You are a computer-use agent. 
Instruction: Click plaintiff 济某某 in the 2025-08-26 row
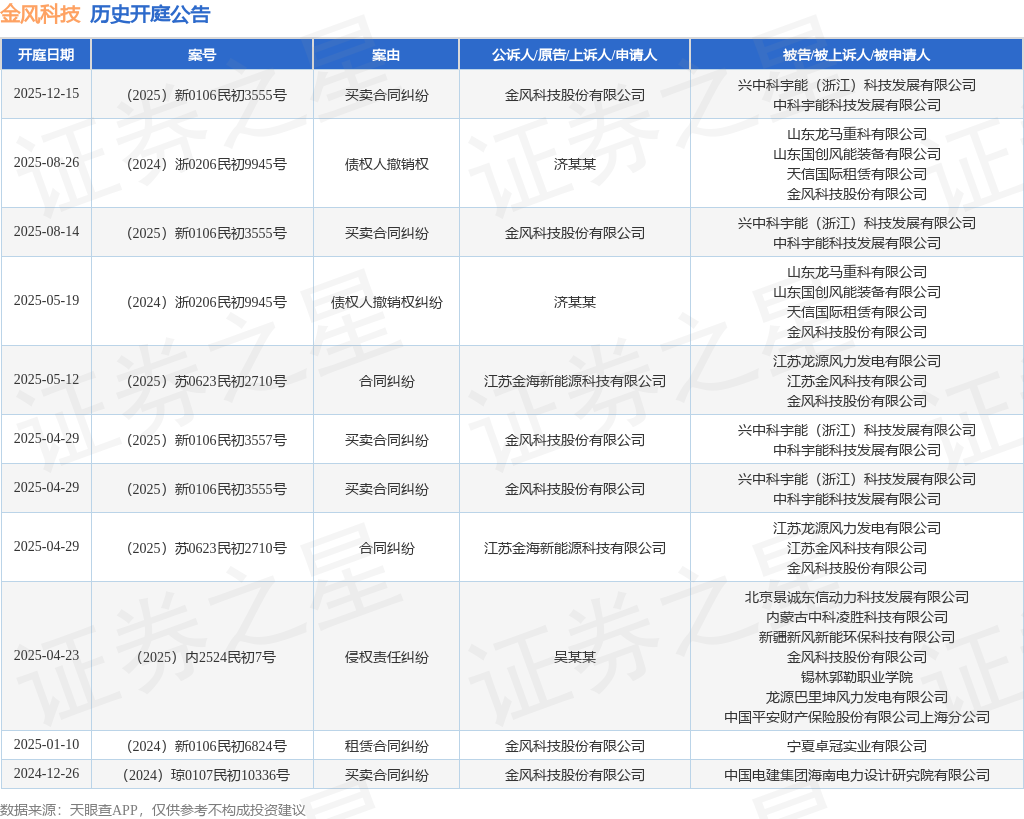click(575, 164)
